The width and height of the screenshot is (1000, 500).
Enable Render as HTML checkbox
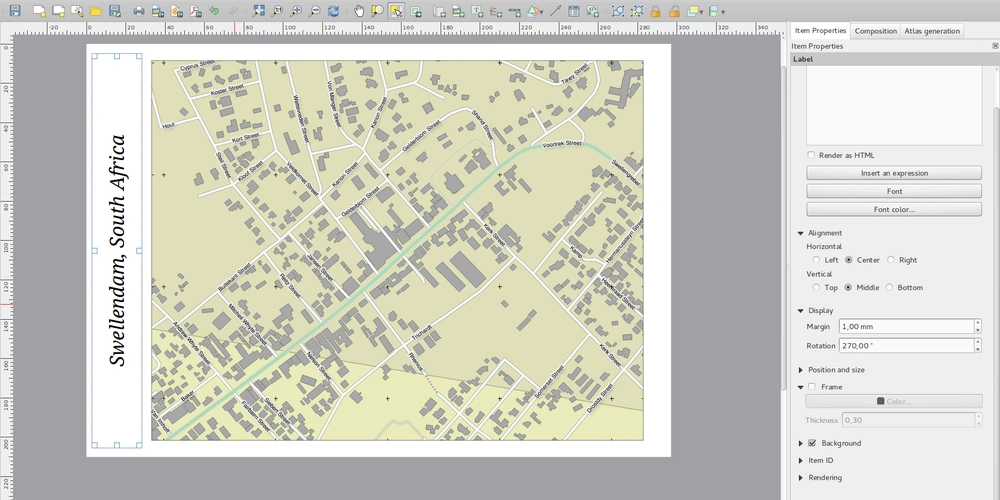pos(811,155)
